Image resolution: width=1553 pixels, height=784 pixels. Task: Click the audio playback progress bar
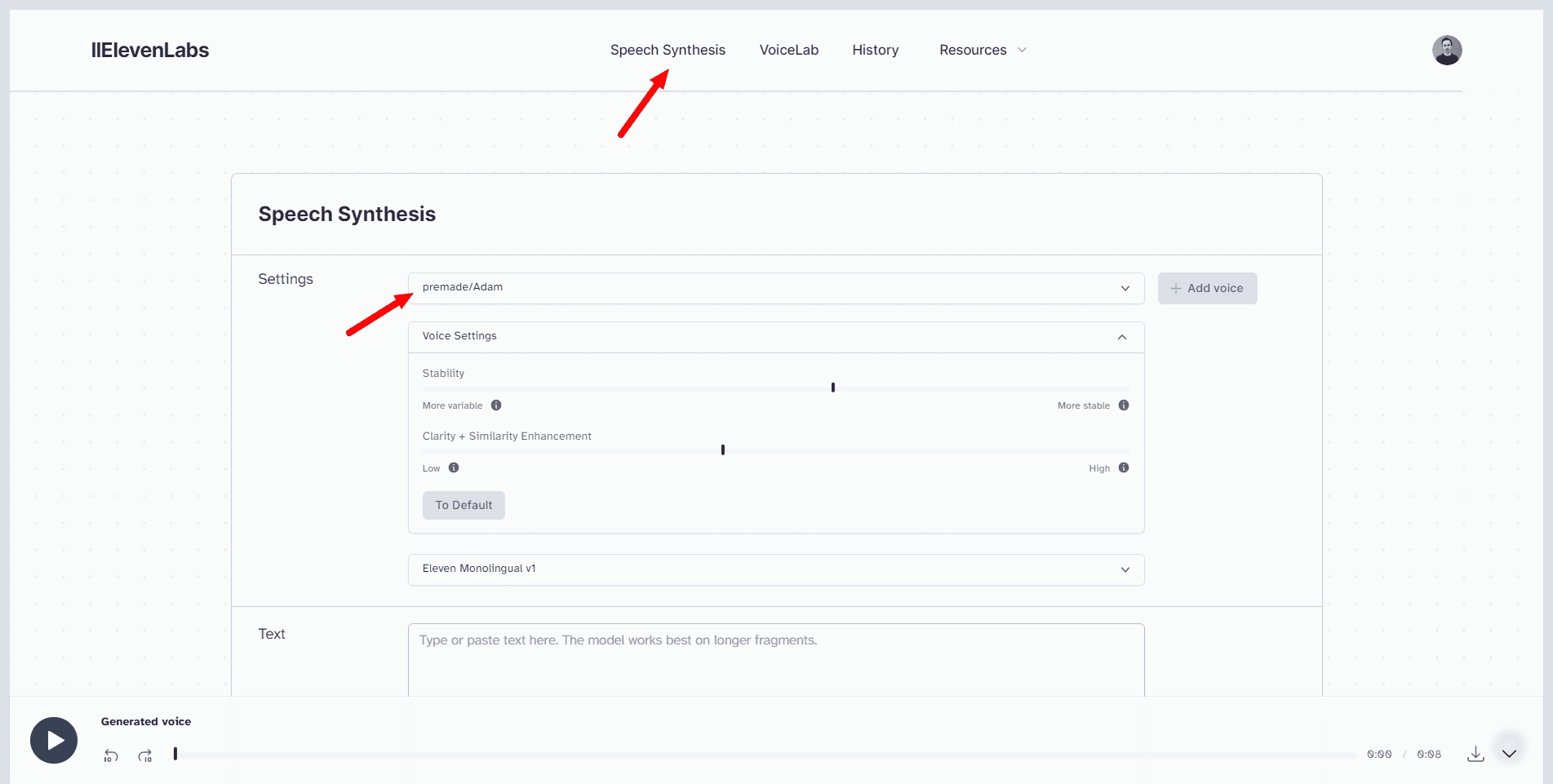click(x=765, y=755)
